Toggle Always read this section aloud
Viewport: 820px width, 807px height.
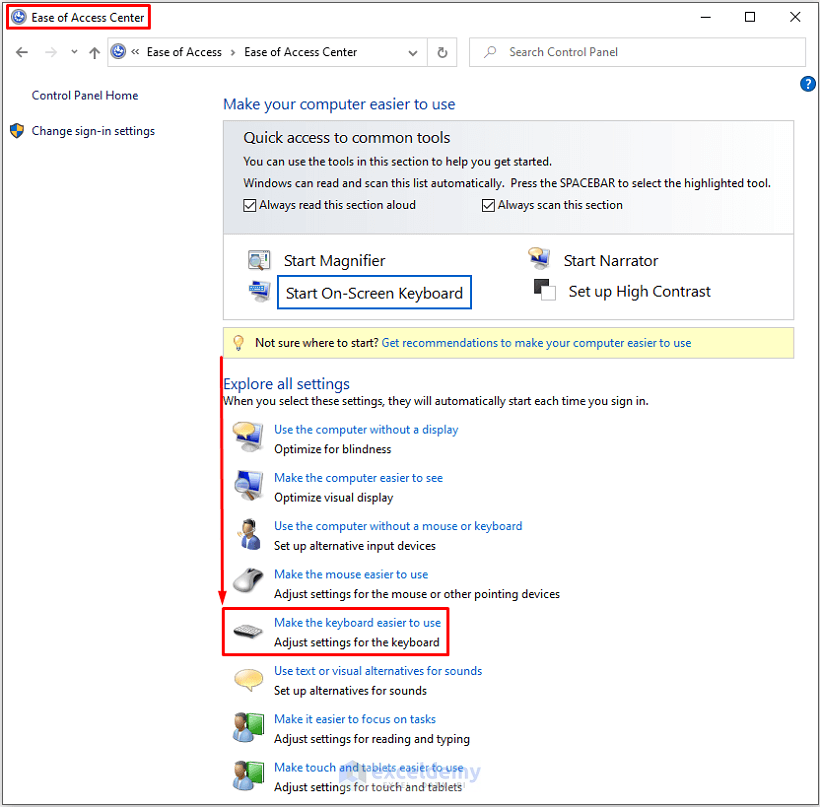point(249,205)
